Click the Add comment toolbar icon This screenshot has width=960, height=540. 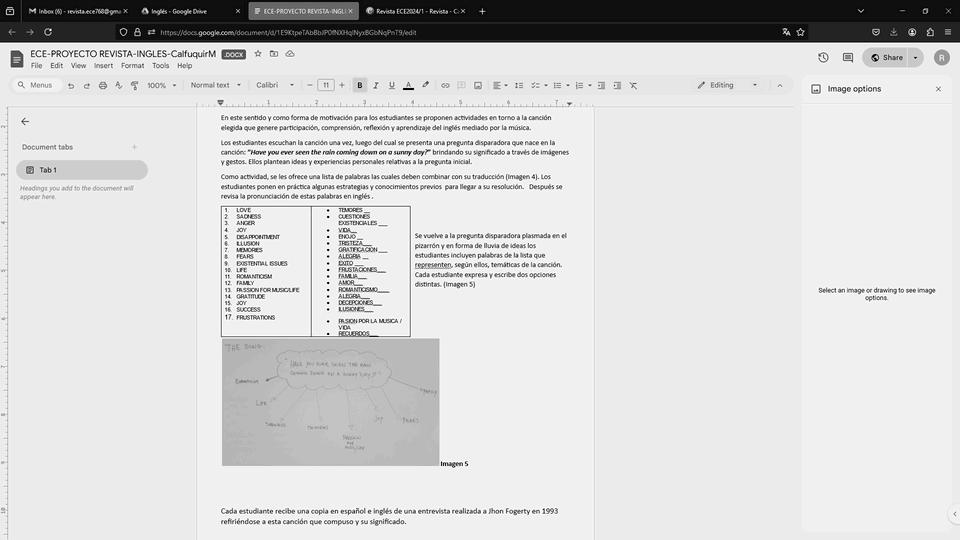pos(462,85)
